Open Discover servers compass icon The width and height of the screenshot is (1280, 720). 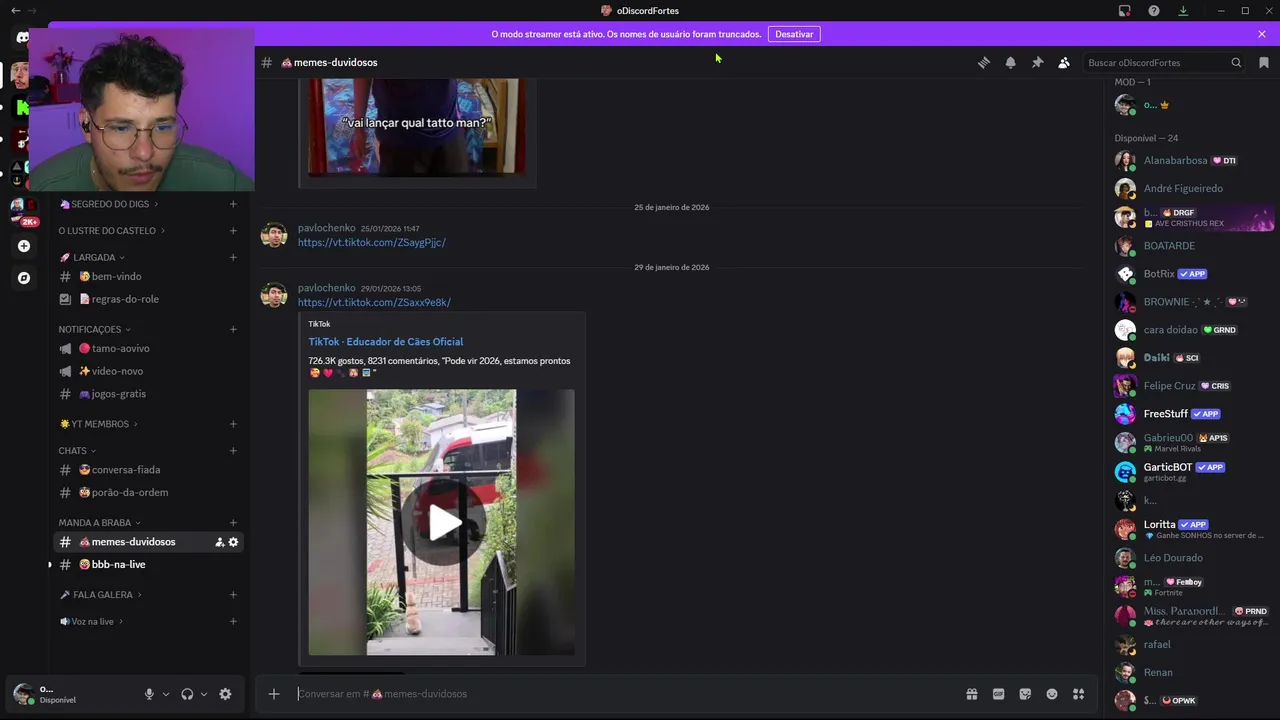(x=24, y=278)
